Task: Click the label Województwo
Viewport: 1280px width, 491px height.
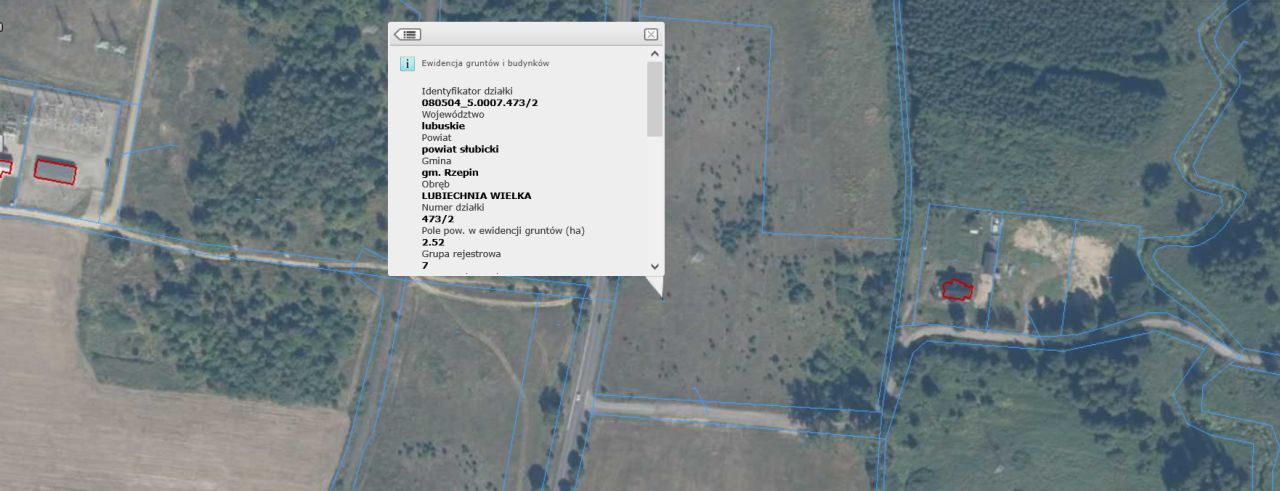Action: (454, 114)
